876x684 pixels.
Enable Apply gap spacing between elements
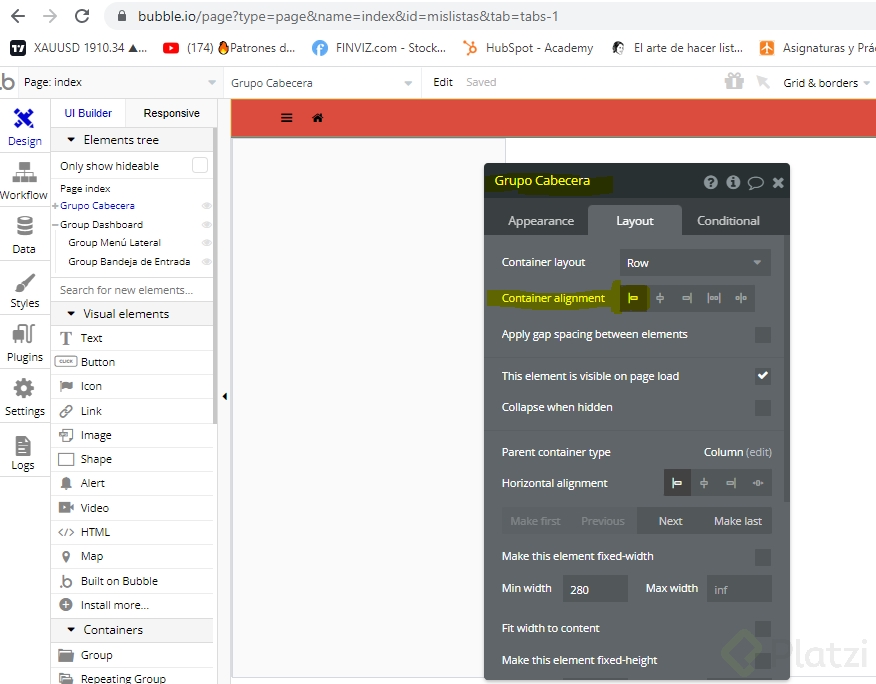[763, 335]
